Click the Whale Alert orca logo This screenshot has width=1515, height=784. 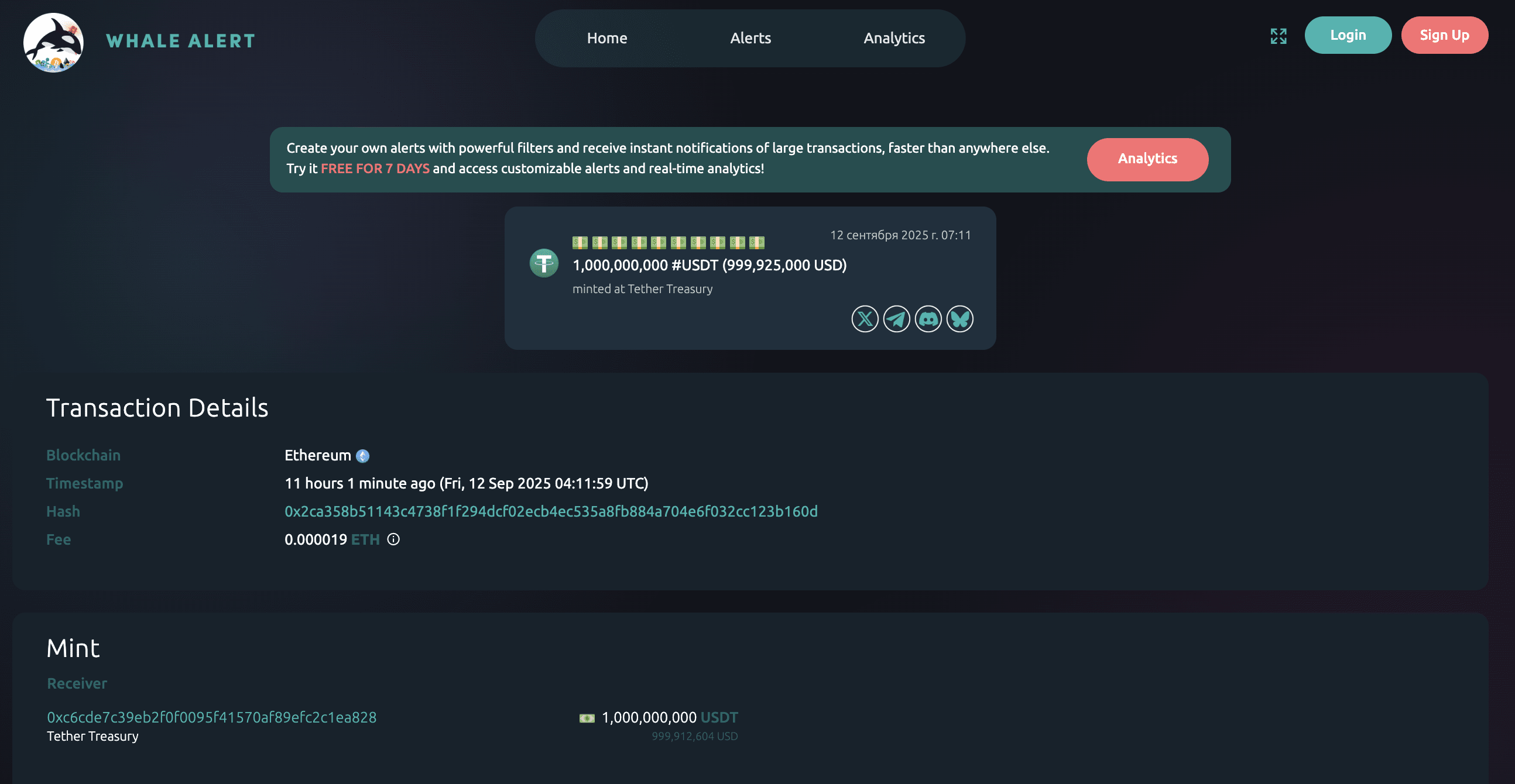[x=53, y=42]
